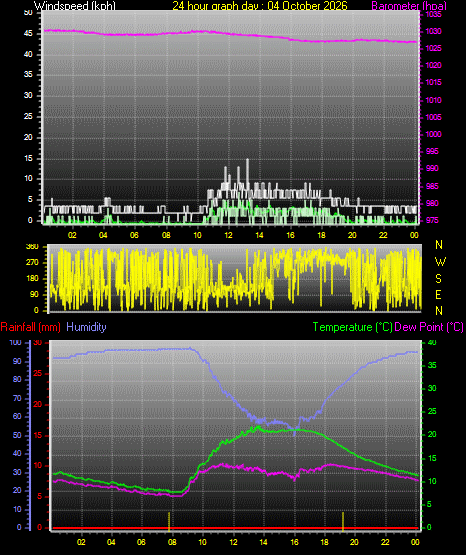This screenshot has height=555, width=466.
Task: Click the 270 wind direction scale value
Action: (x=32, y=263)
